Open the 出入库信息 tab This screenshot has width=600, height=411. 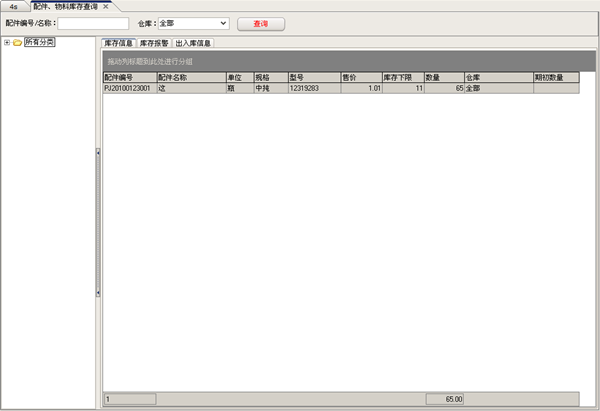point(193,43)
